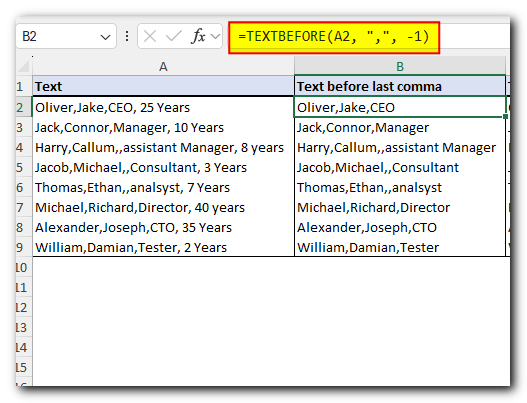
Task: Click the "Text" header cell
Action: [x=163, y=86]
